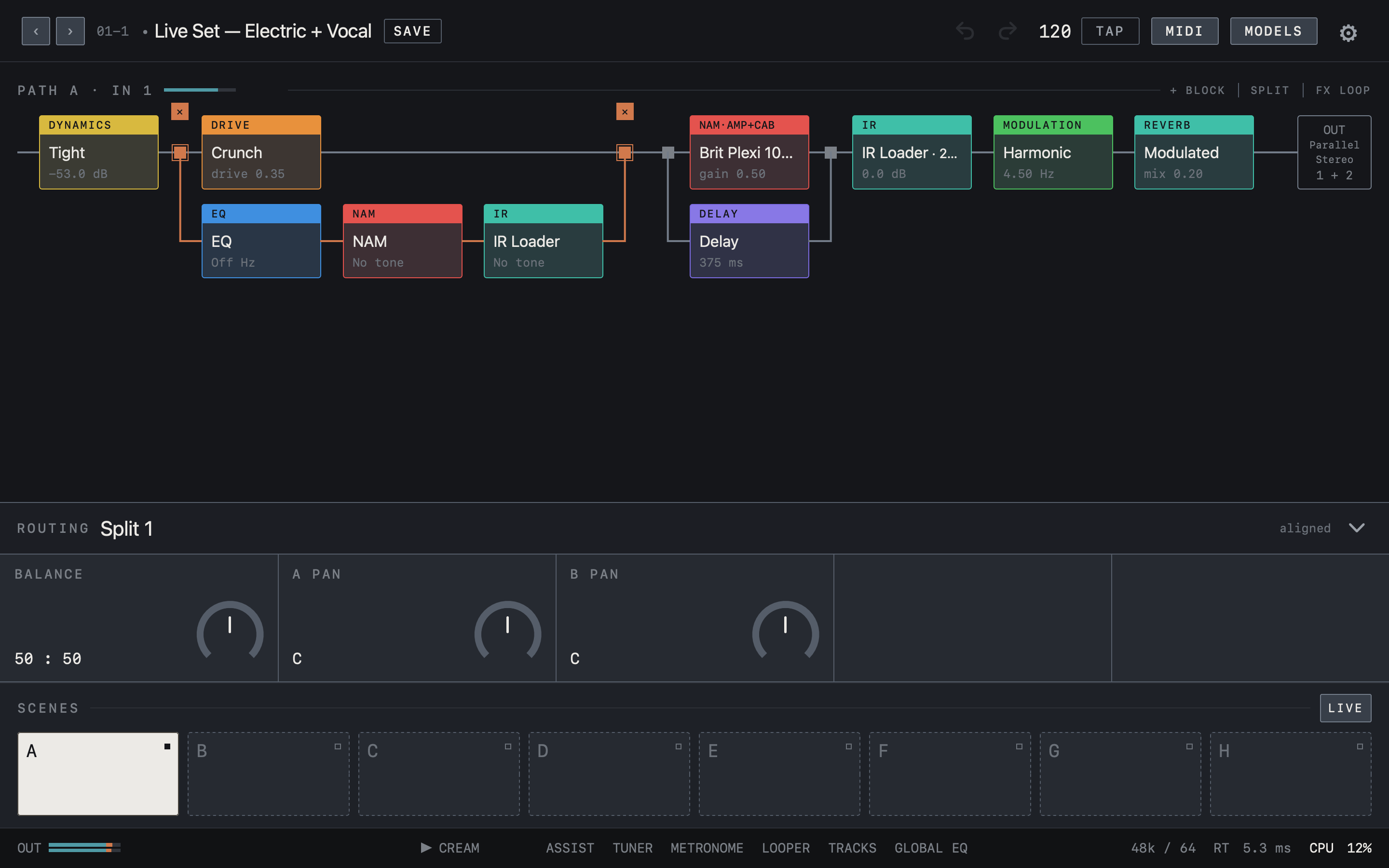
Task: Open the OUT Parallel Stereo block
Action: pos(1334,152)
